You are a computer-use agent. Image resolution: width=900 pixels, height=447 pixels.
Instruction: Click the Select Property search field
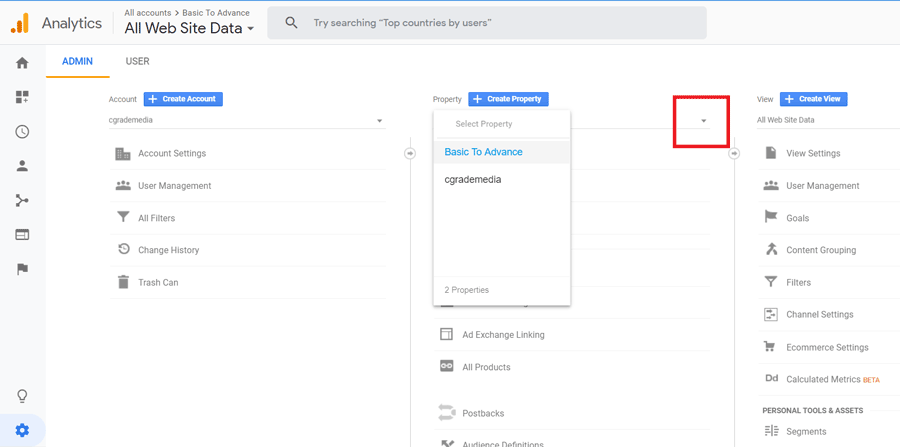click(x=502, y=124)
